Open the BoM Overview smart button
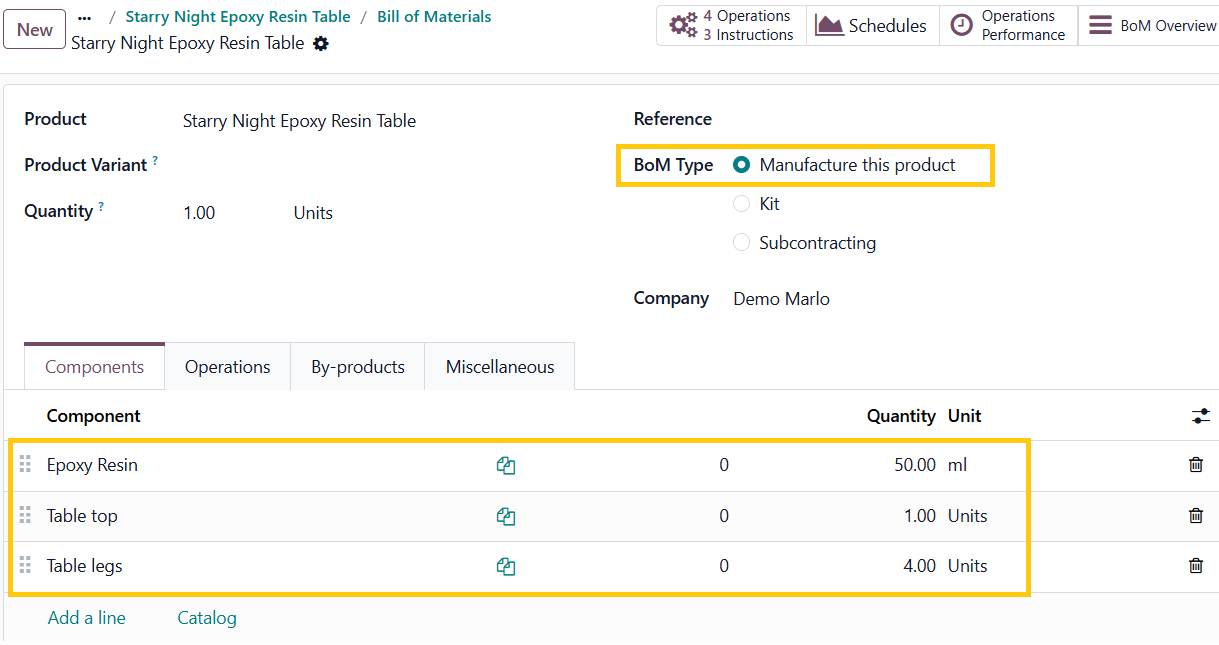 coord(1150,26)
